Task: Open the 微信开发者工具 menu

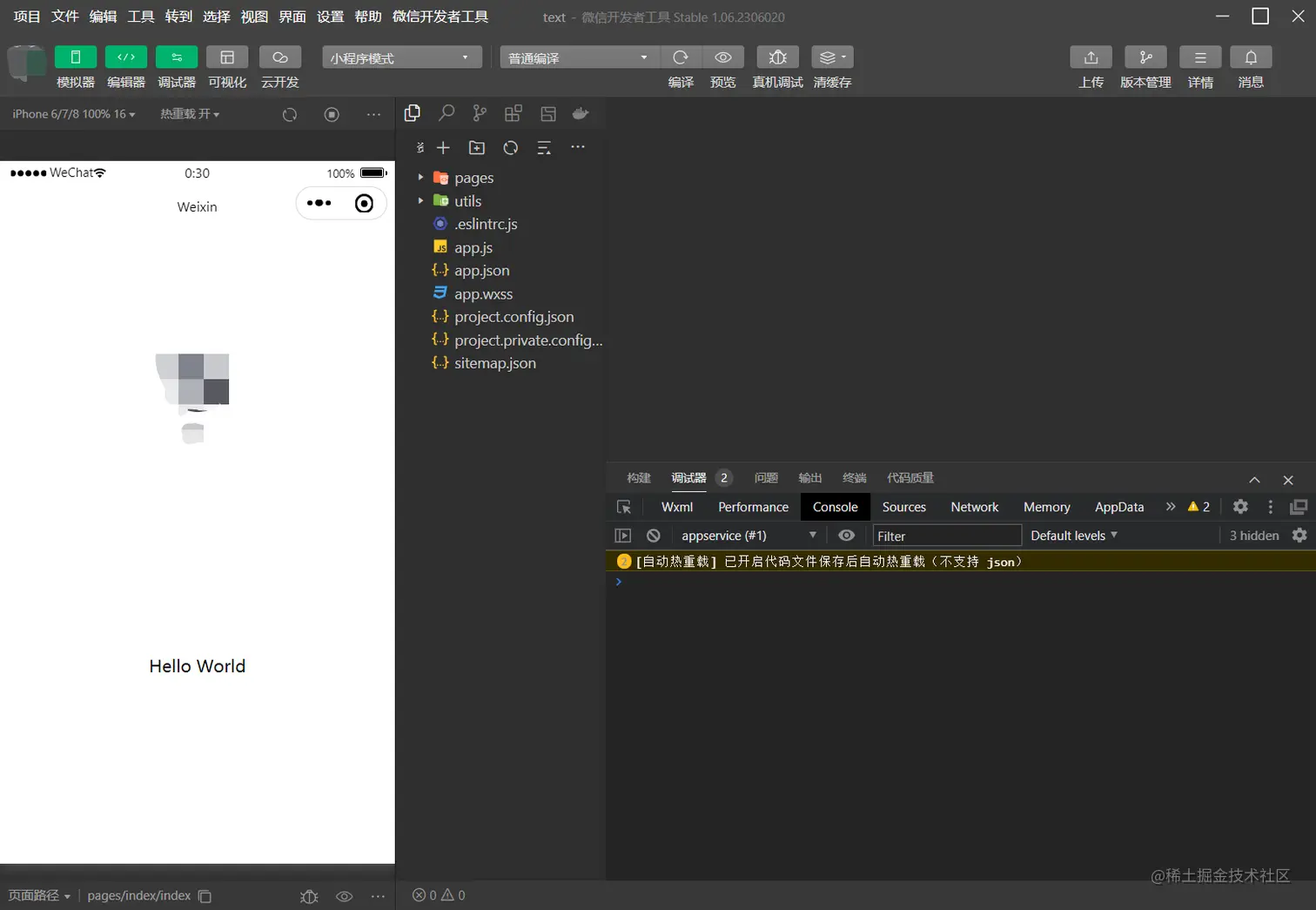Action: pos(440,17)
